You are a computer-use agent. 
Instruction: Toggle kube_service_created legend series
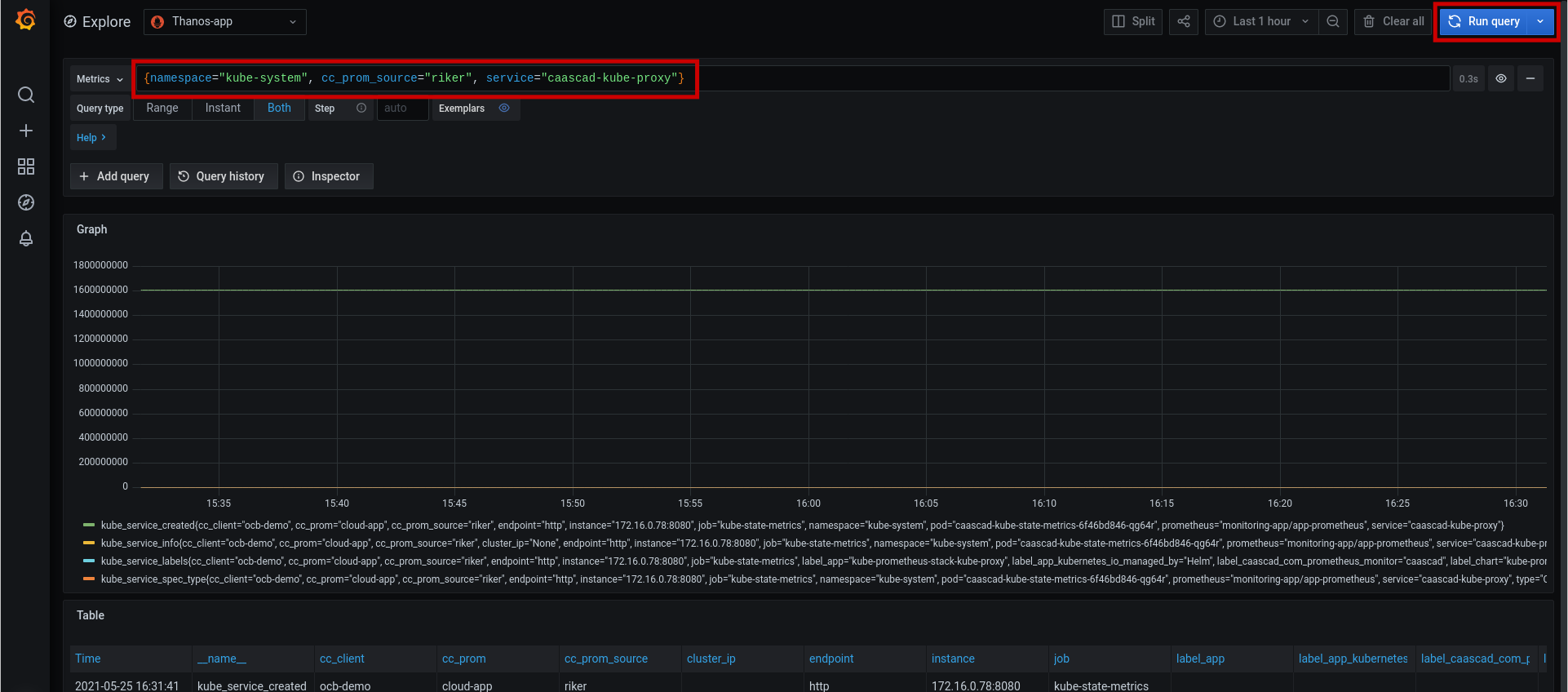pos(802,526)
